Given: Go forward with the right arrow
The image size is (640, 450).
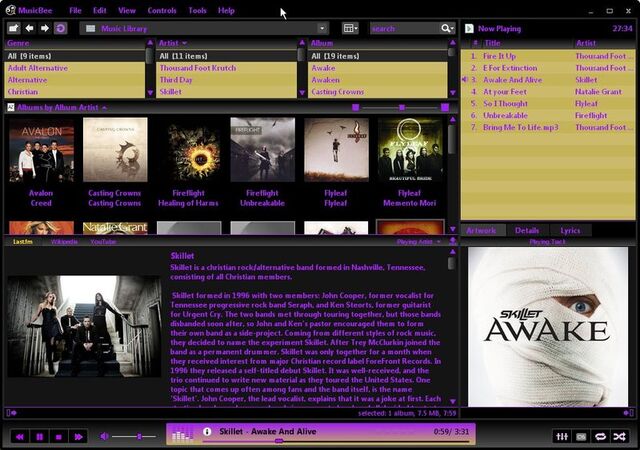Looking at the screenshot, I should [x=44, y=28].
